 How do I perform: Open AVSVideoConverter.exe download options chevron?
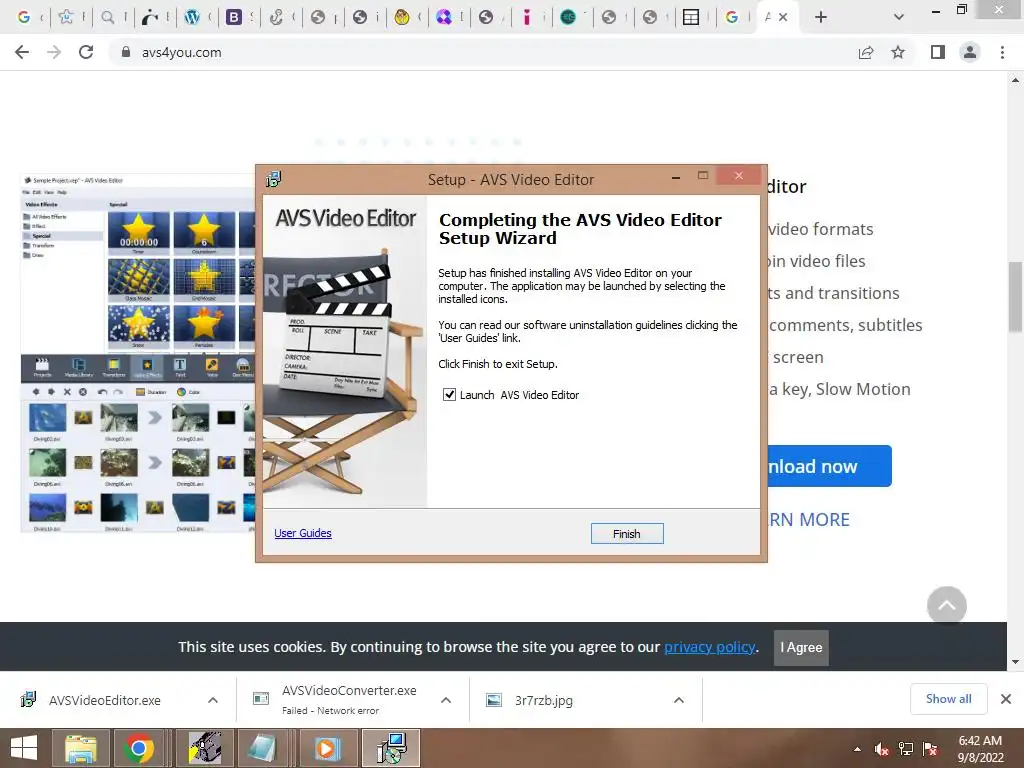[446, 700]
